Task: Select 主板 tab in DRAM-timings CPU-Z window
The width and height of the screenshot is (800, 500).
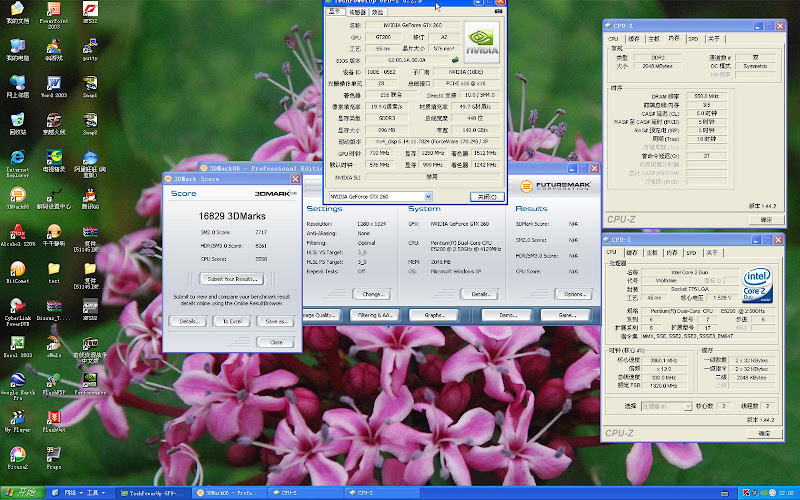Action: tap(654, 39)
